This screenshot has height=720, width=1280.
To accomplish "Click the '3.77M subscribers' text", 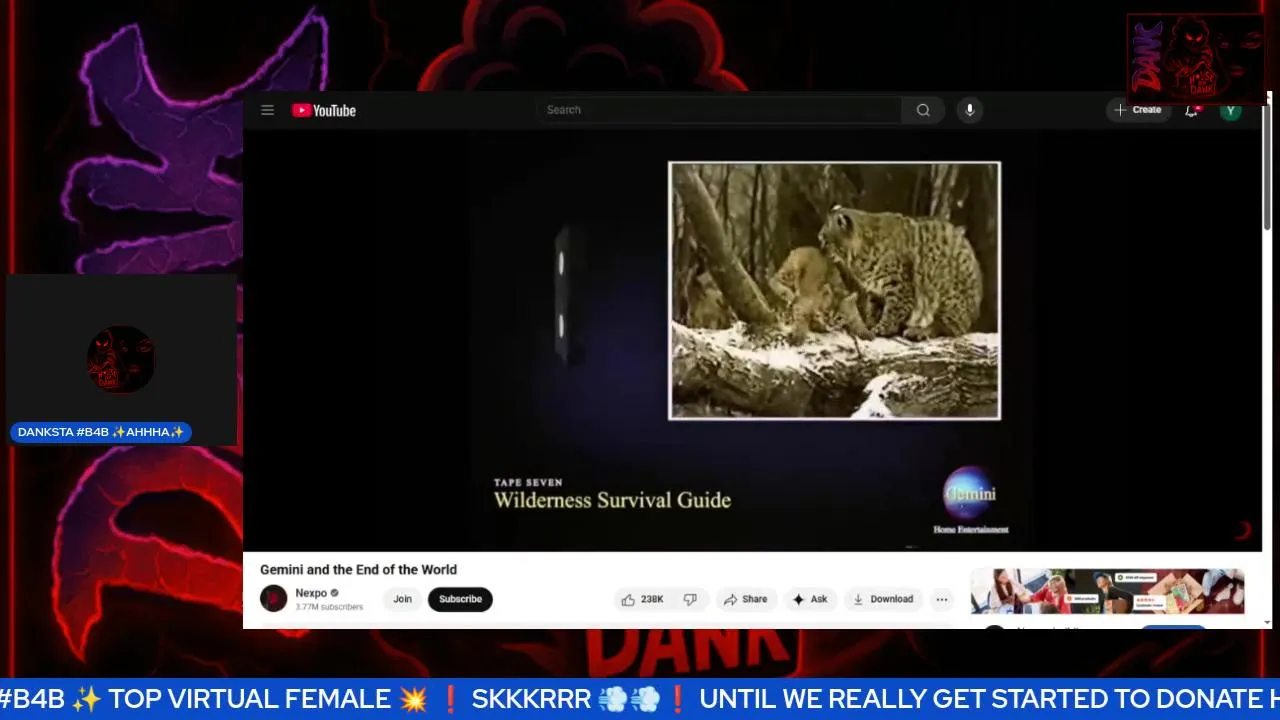I will (329, 607).
